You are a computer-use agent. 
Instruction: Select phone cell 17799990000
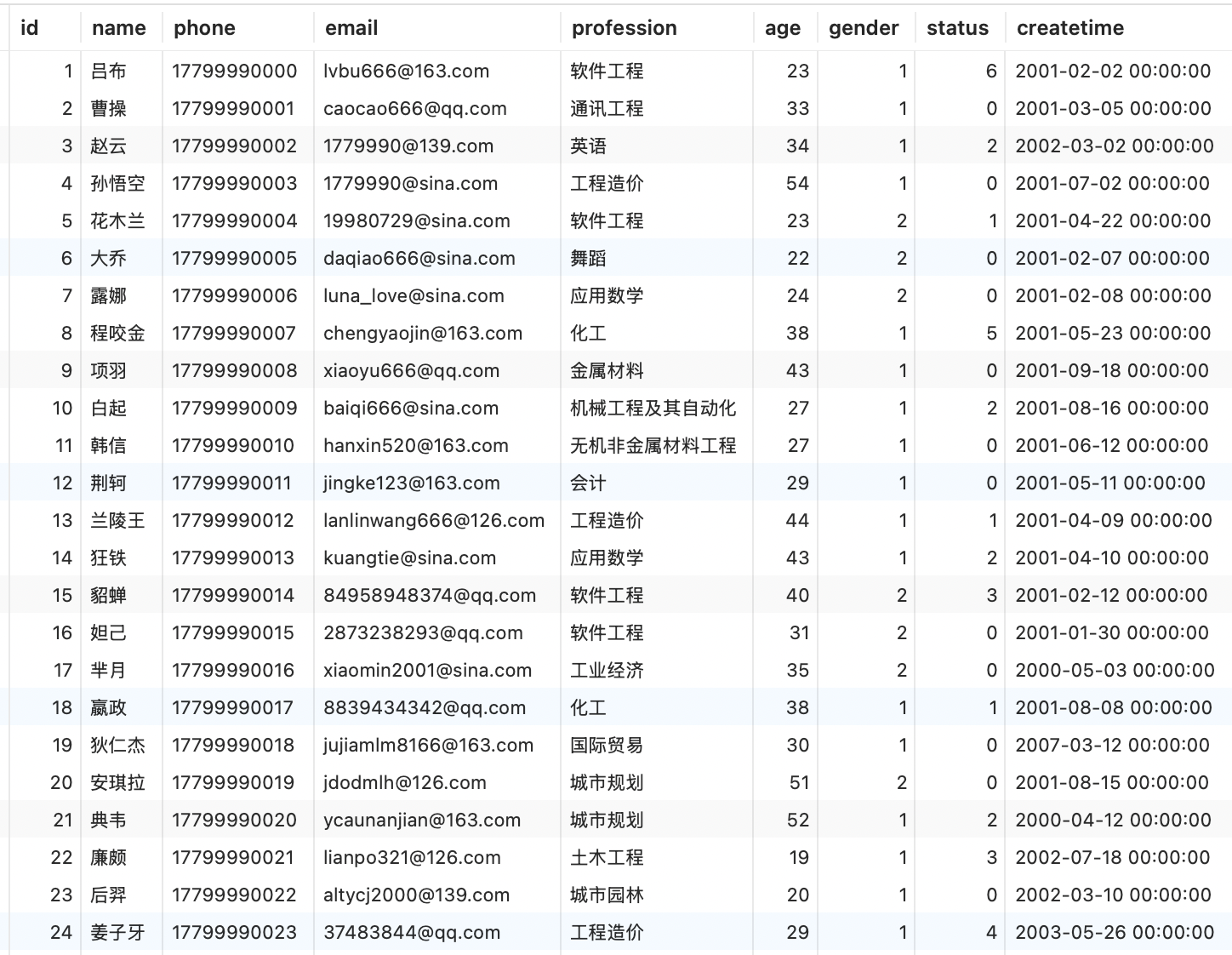pos(235,71)
